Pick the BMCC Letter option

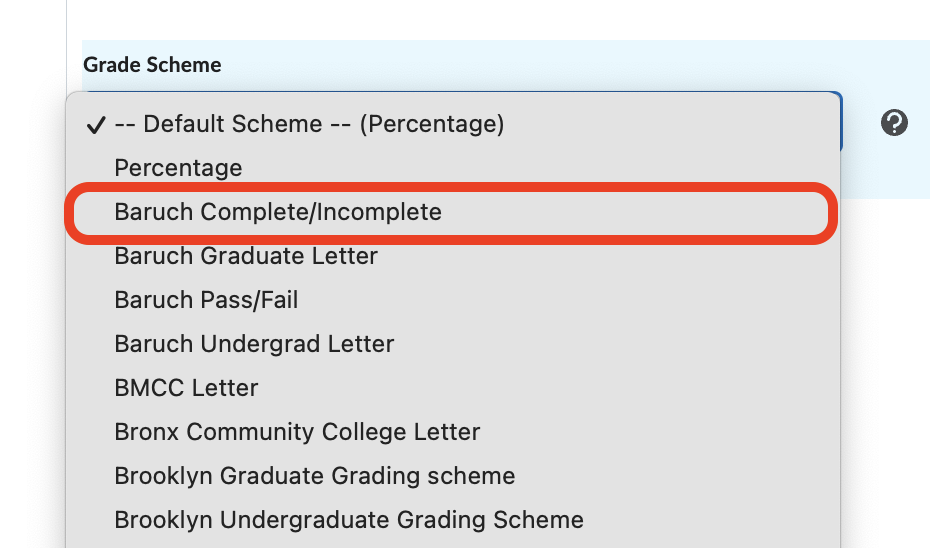click(x=186, y=388)
